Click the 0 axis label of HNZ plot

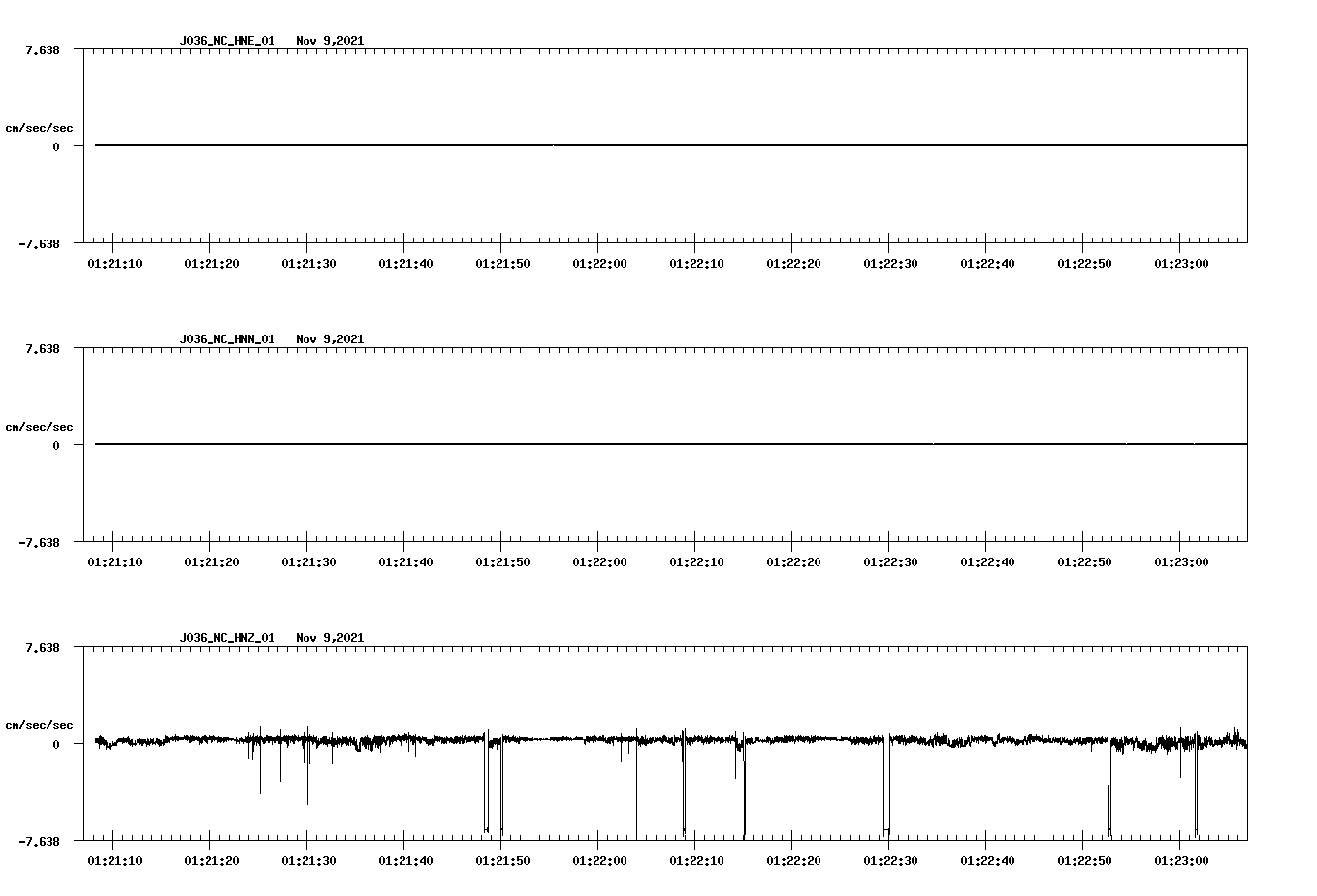[x=56, y=744]
